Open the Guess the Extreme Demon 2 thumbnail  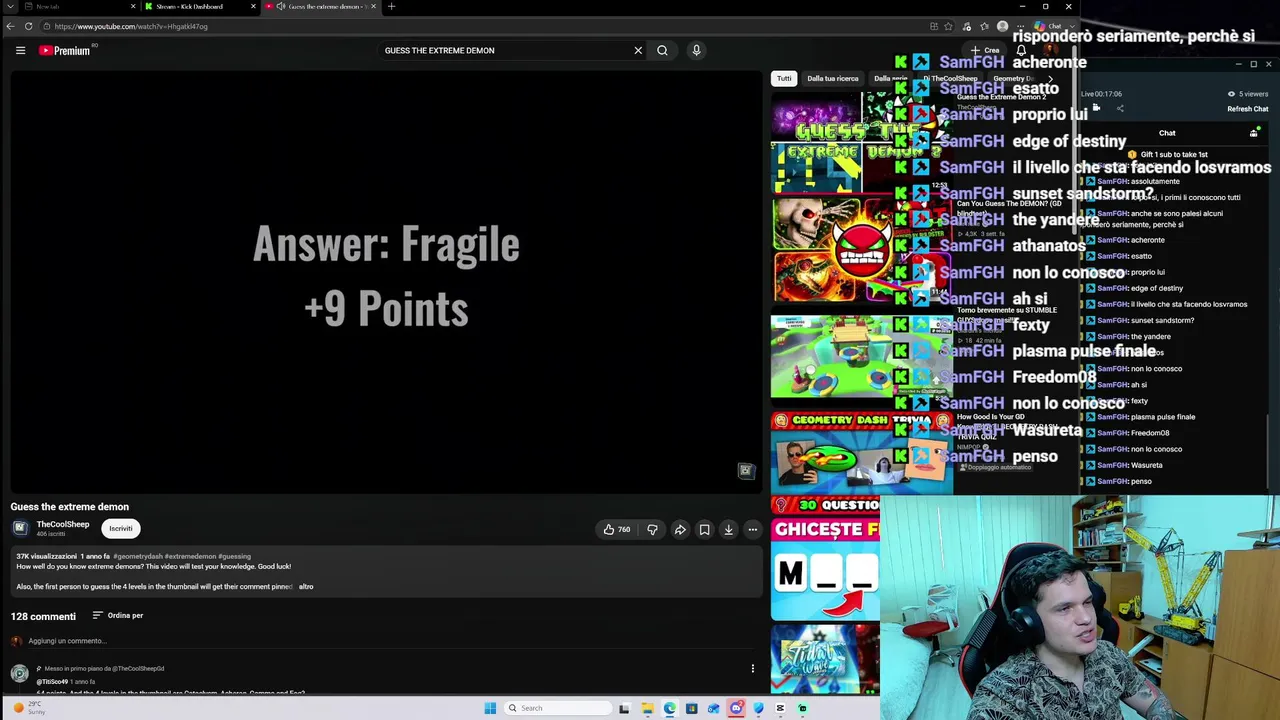tap(861, 142)
